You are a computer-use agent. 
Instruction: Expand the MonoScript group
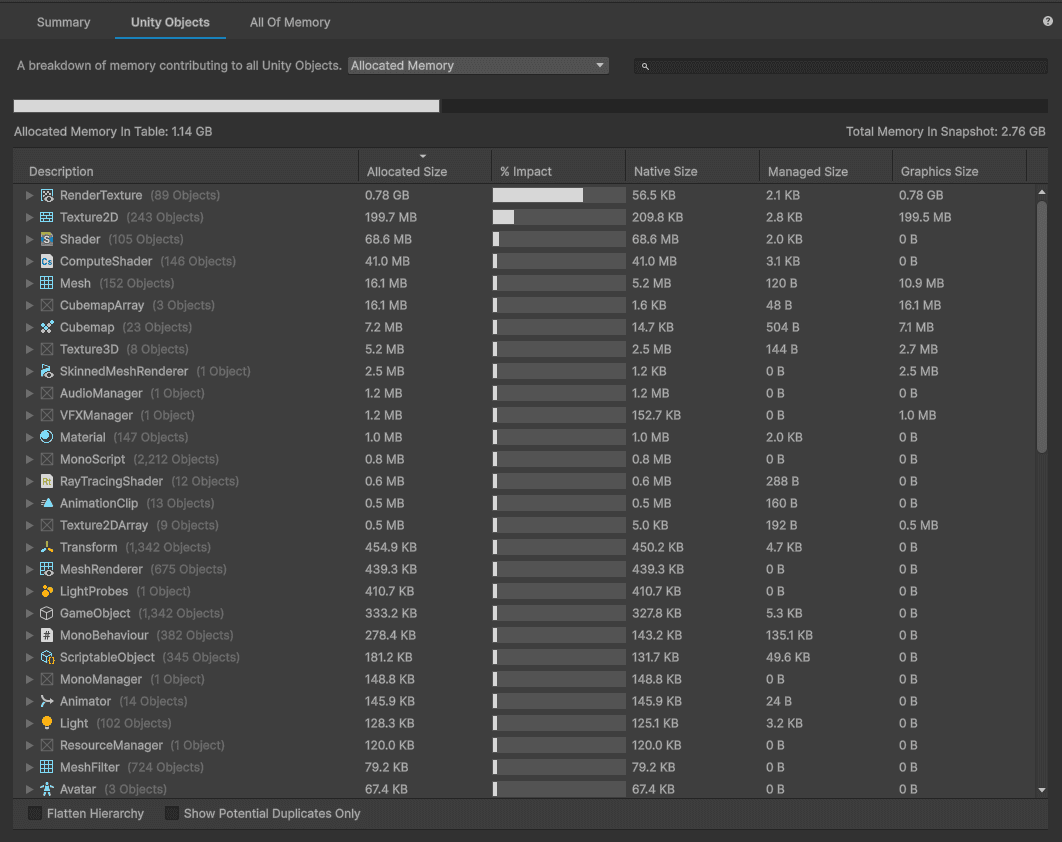click(29, 459)
